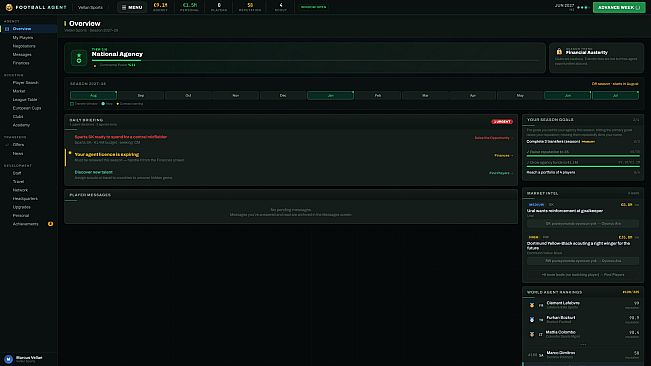Click the reputation goal progress bar

583,156
